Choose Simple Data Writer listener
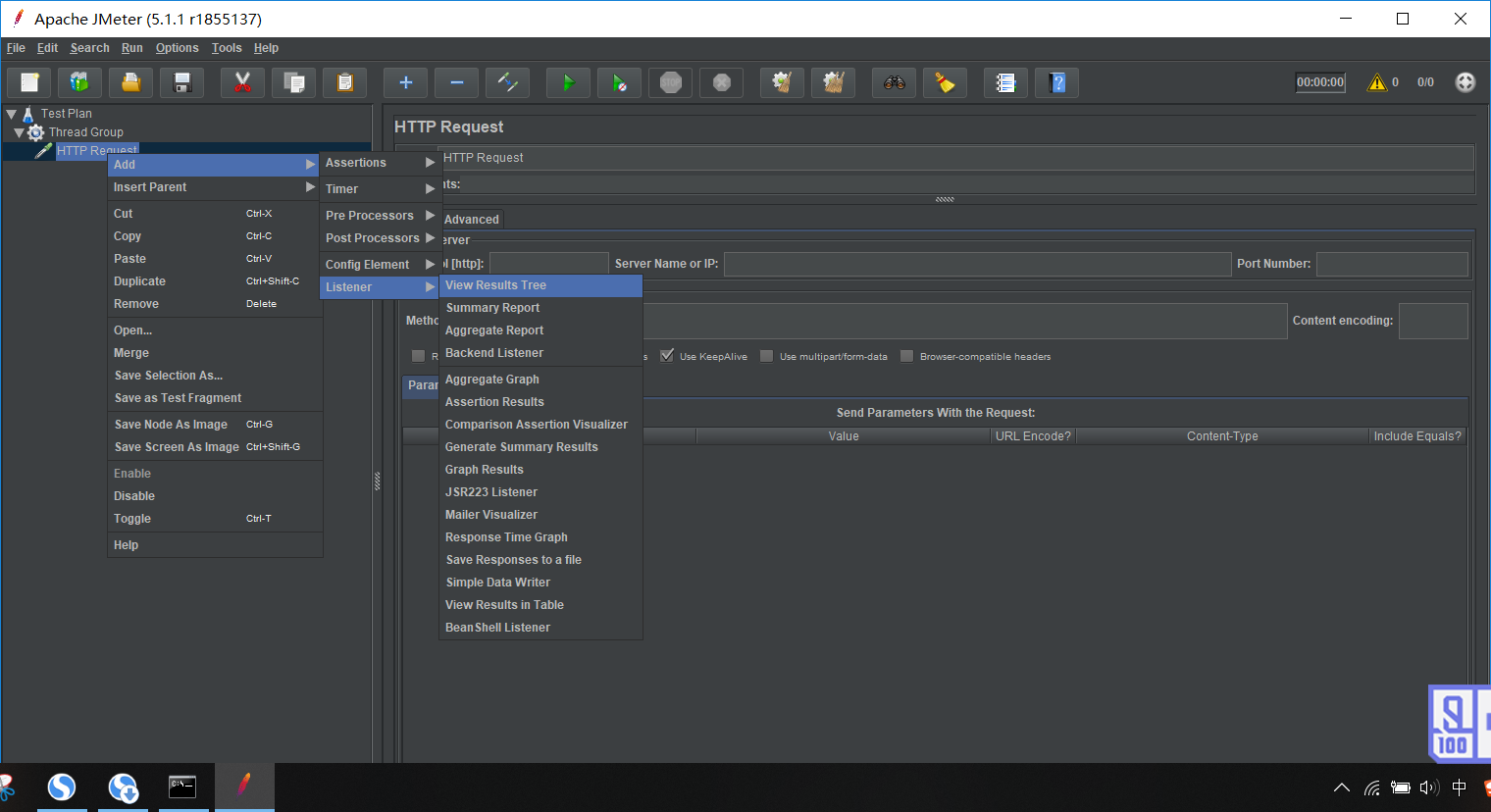1491x812 pixels. [541, 583]
